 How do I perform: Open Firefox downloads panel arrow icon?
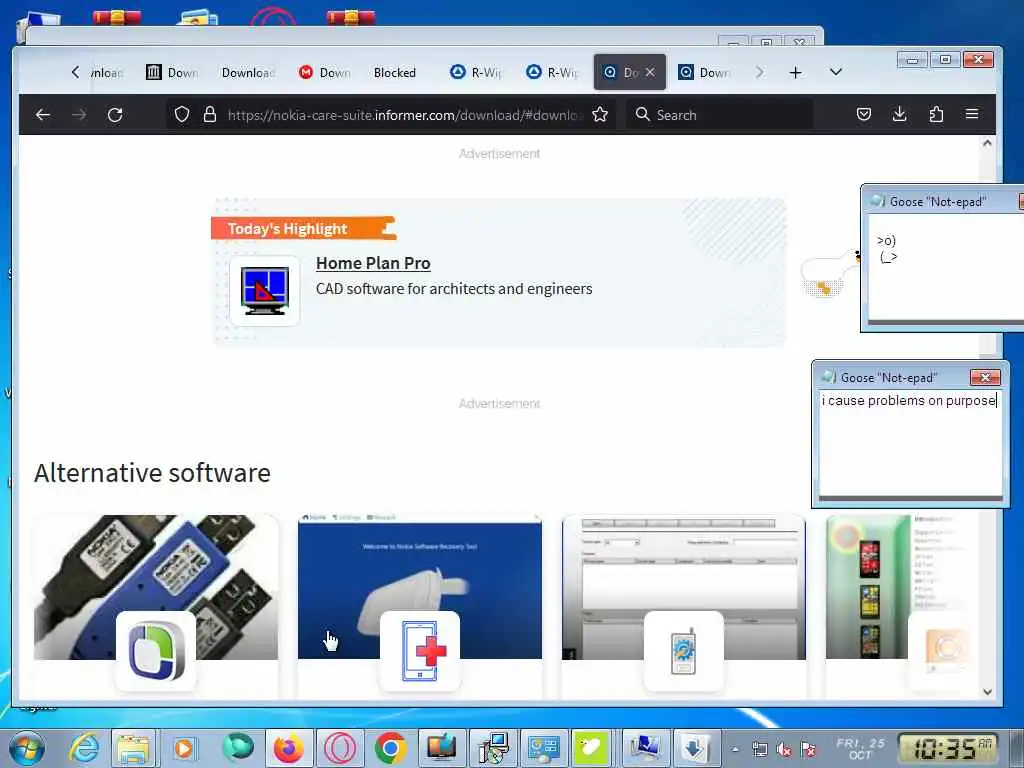(899, 115)
